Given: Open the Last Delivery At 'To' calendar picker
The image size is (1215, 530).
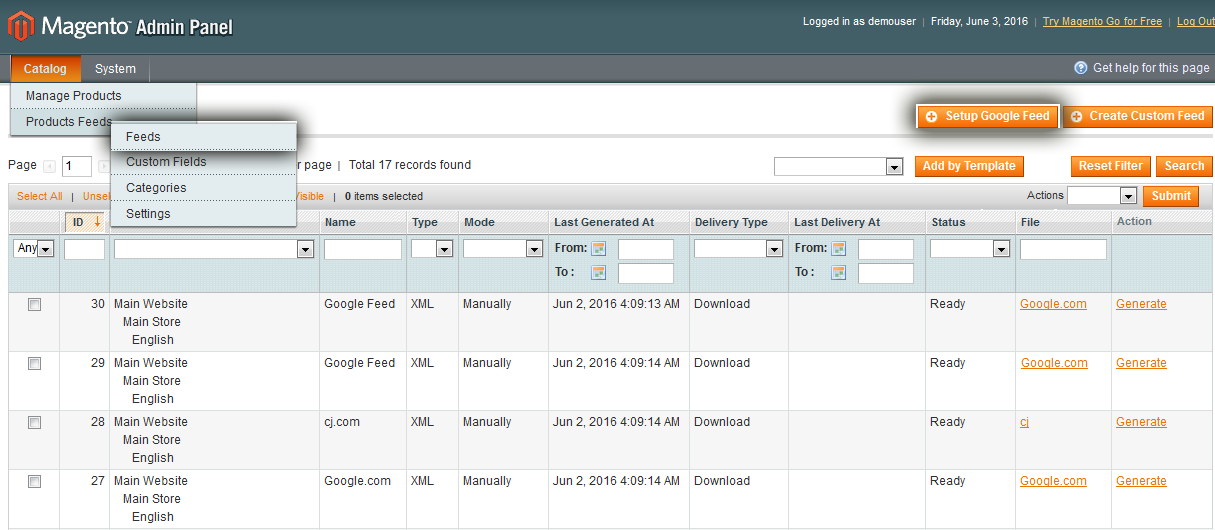Looking at the screenshot, I should click(x=839, y=273).
